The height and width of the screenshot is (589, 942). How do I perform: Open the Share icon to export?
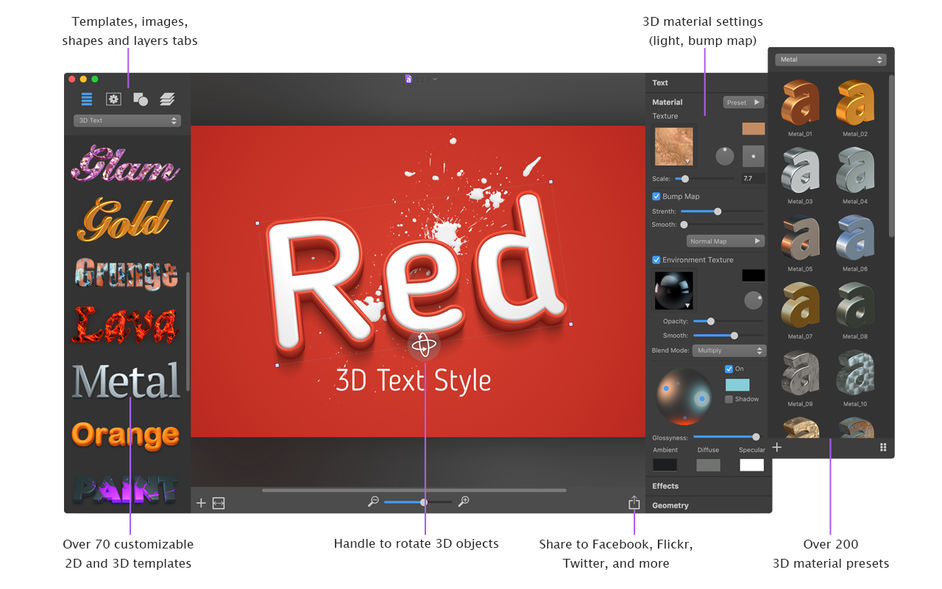point(635,504)
